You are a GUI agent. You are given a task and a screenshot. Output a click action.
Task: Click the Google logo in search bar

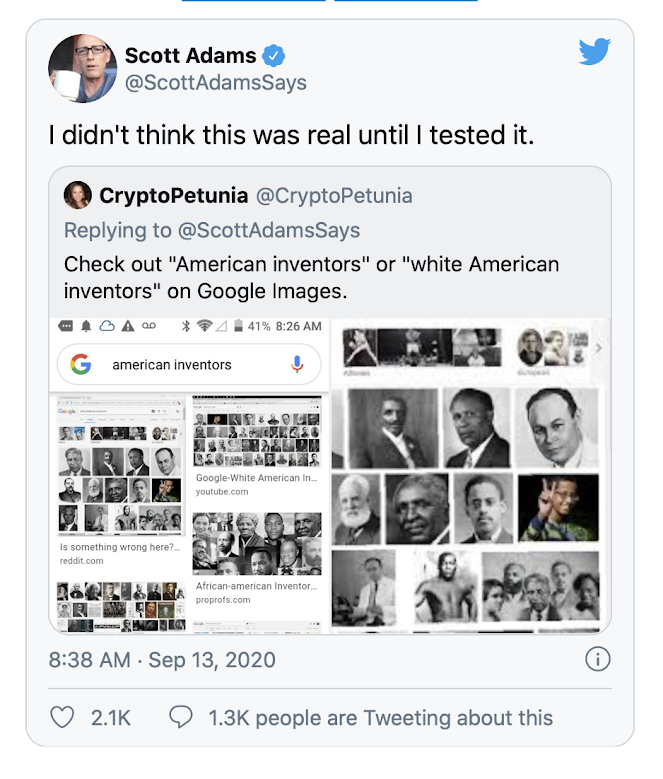pos(80,365)
